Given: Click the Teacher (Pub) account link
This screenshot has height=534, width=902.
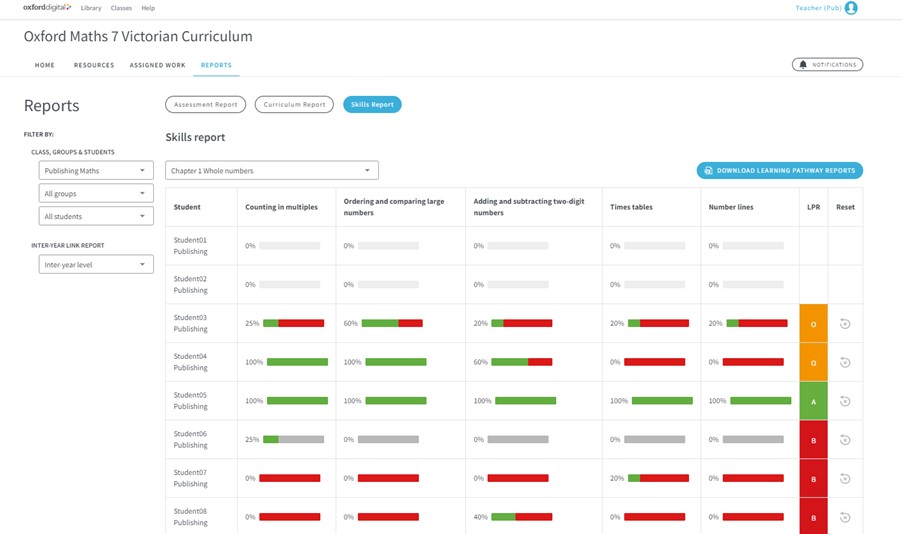Looking at the screenshot, I should click(x=818, y=8).
